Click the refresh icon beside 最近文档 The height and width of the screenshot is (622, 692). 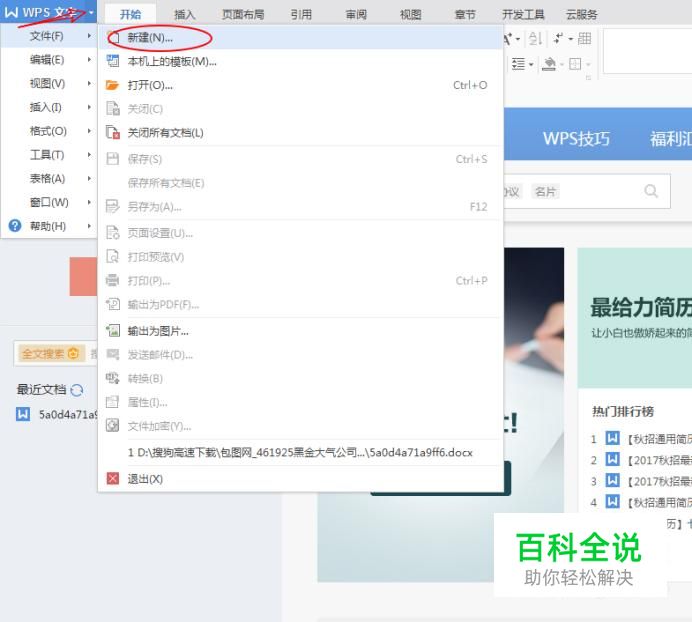tap(77, 390)
